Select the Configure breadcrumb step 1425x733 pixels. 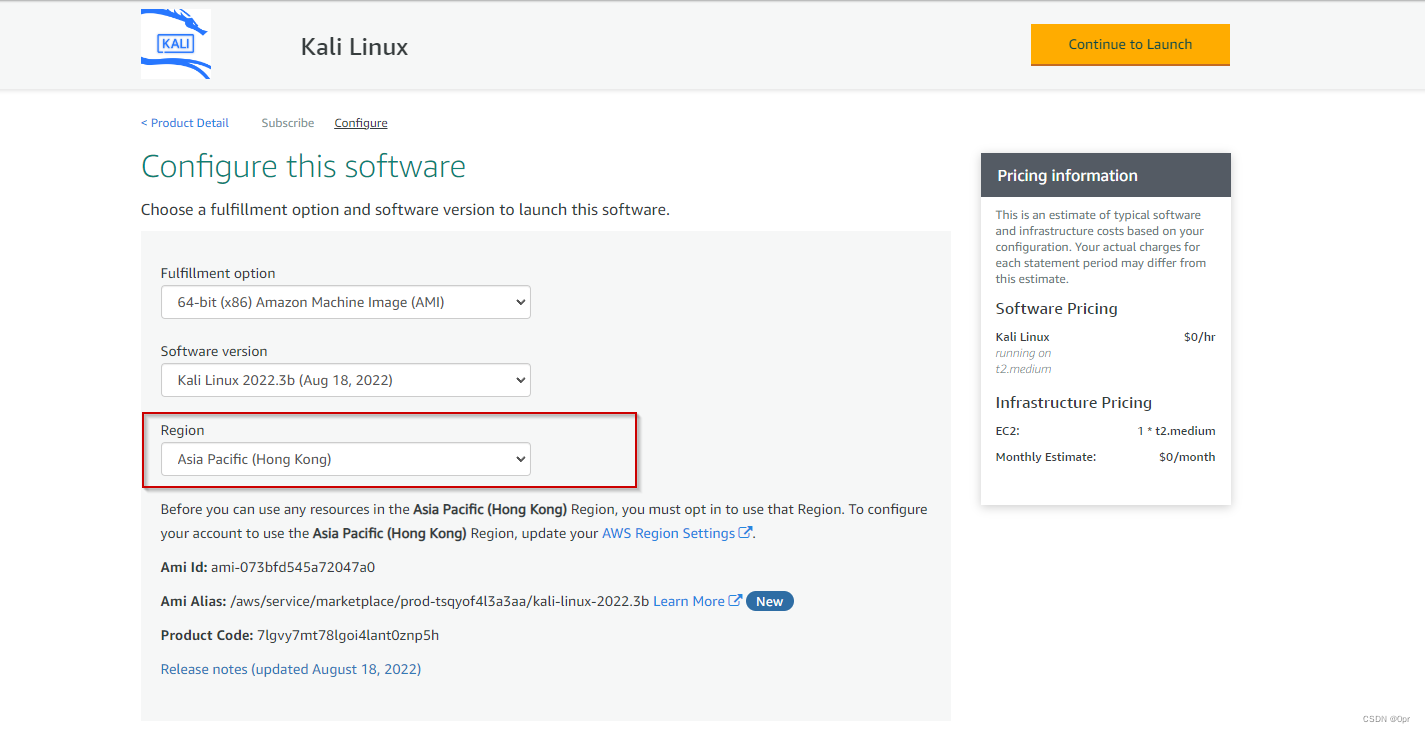tap(361, 123)
